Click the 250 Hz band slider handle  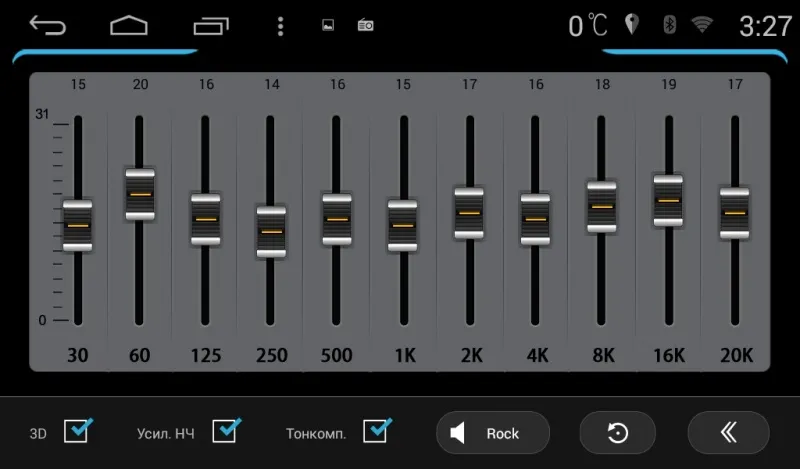tap(271, 232)
